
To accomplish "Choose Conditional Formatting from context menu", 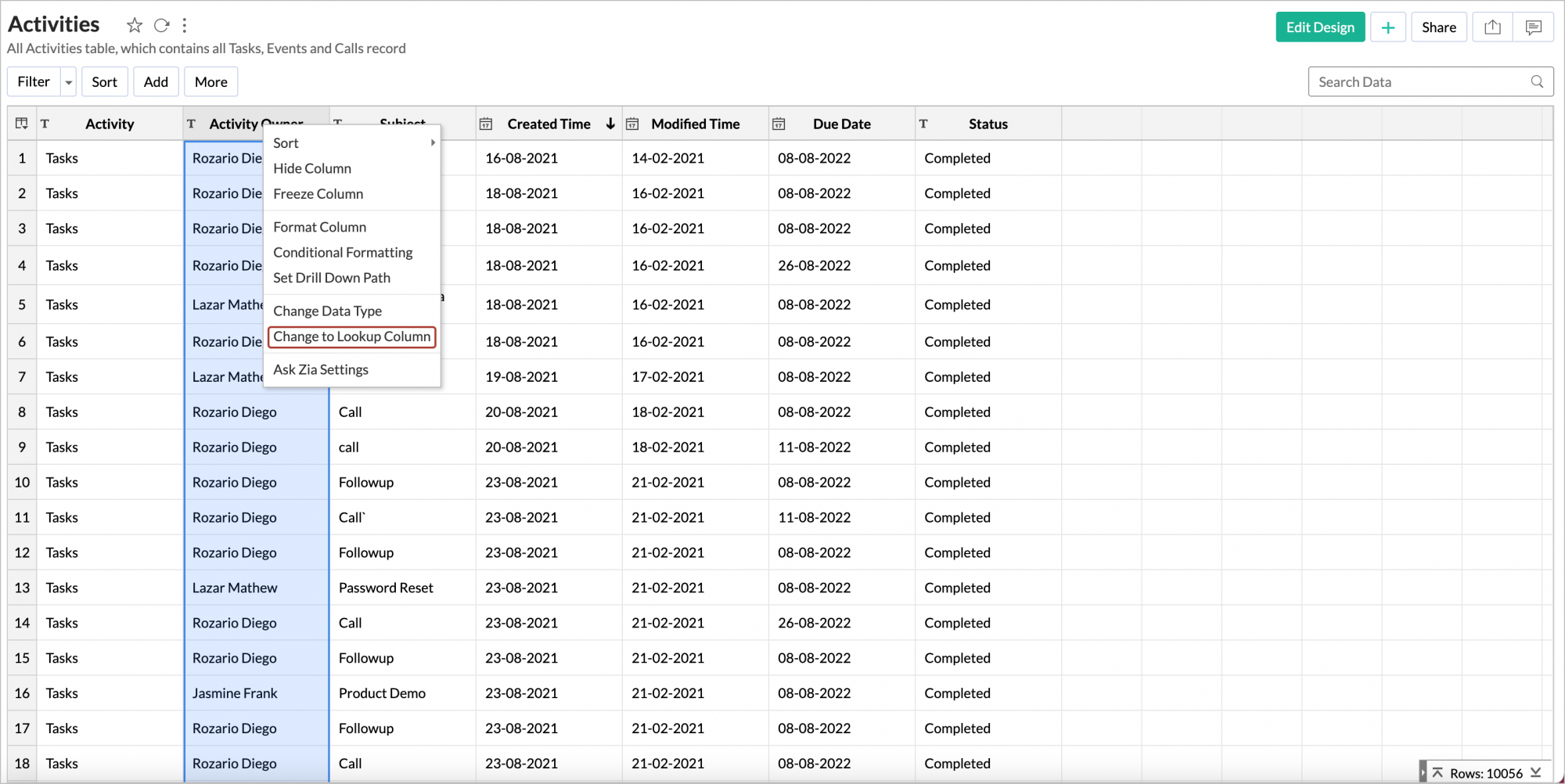I will coord(343,252).
